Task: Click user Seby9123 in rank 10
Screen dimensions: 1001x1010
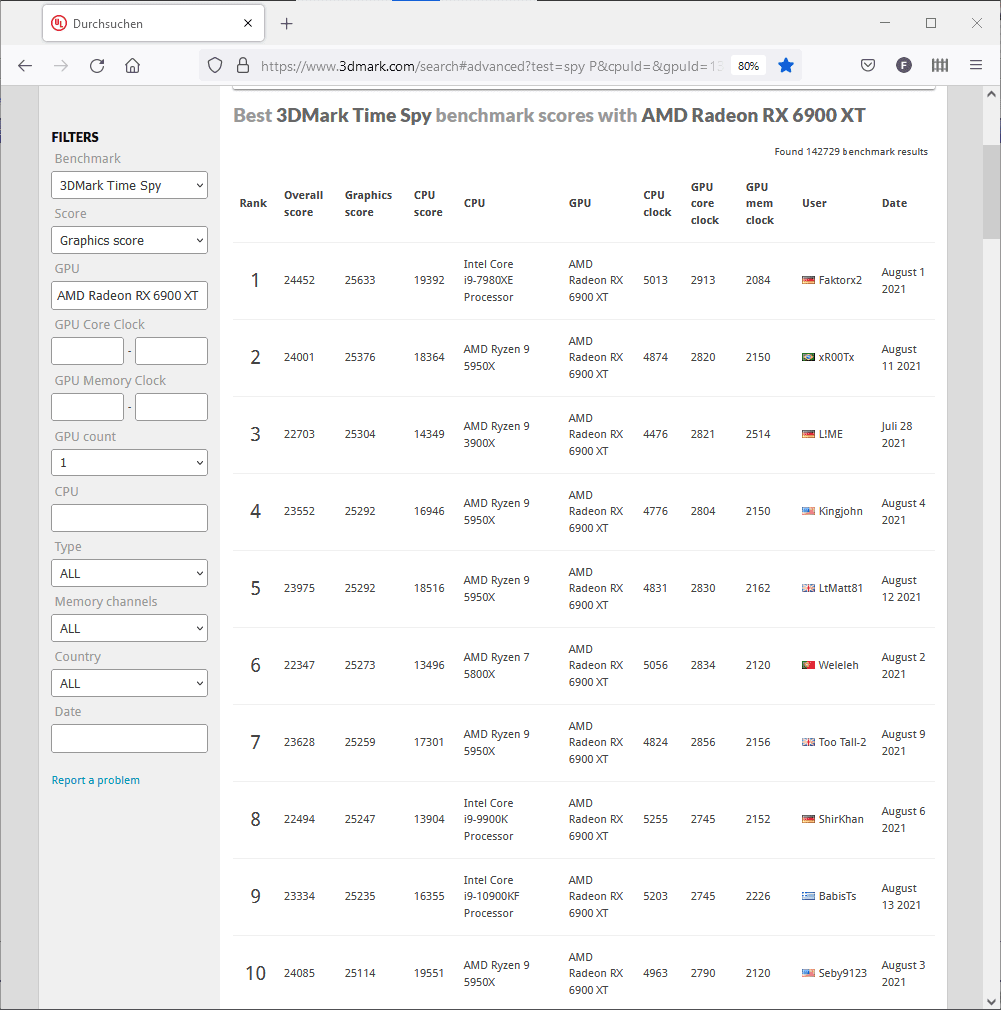Action: (843, 973)
